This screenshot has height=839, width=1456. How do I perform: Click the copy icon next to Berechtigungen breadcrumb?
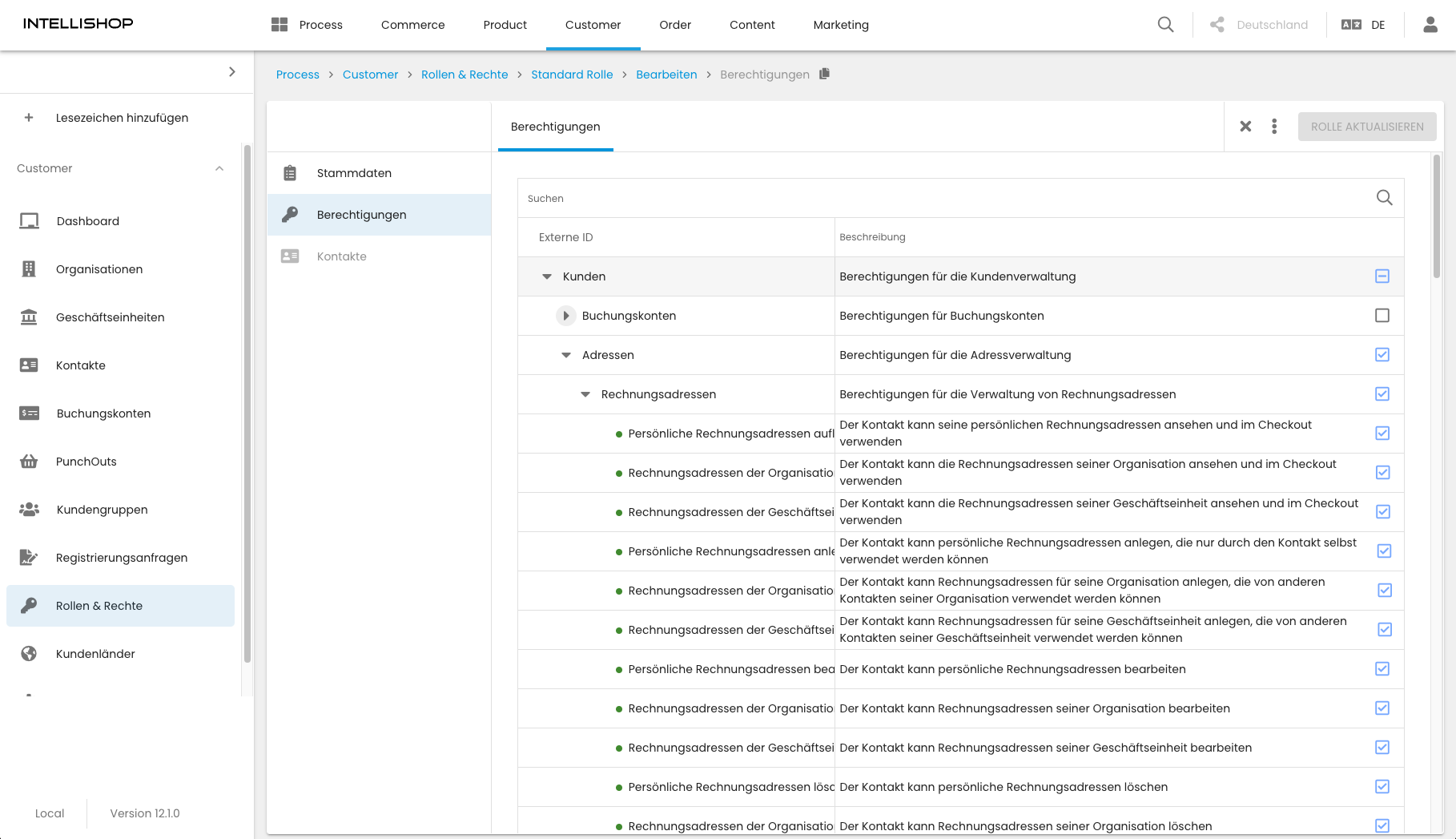point(824,74)
